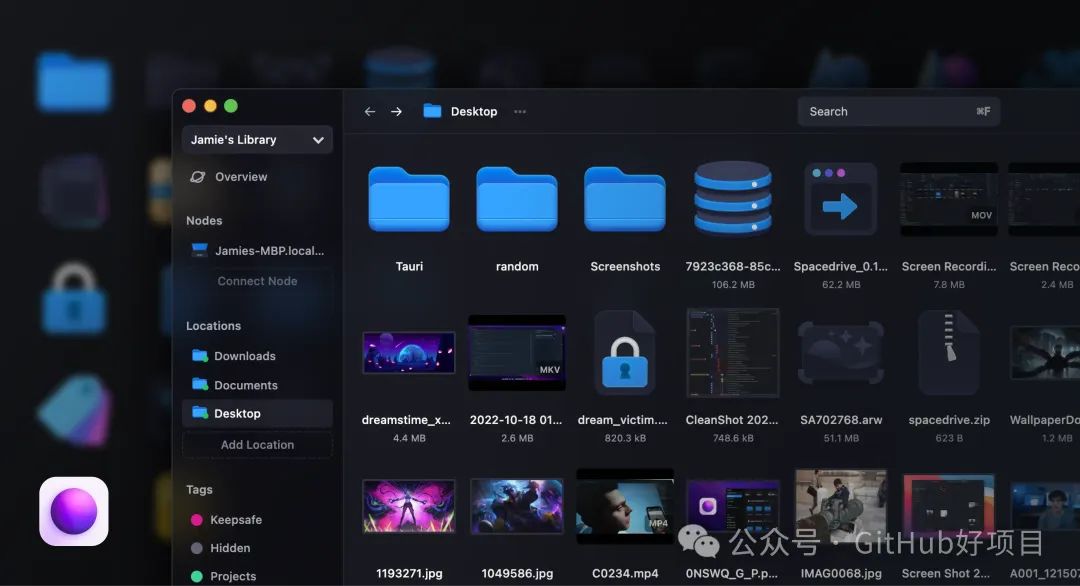Go forward with the right arrow
The image size is (1080, 586).
click(396, 112)
